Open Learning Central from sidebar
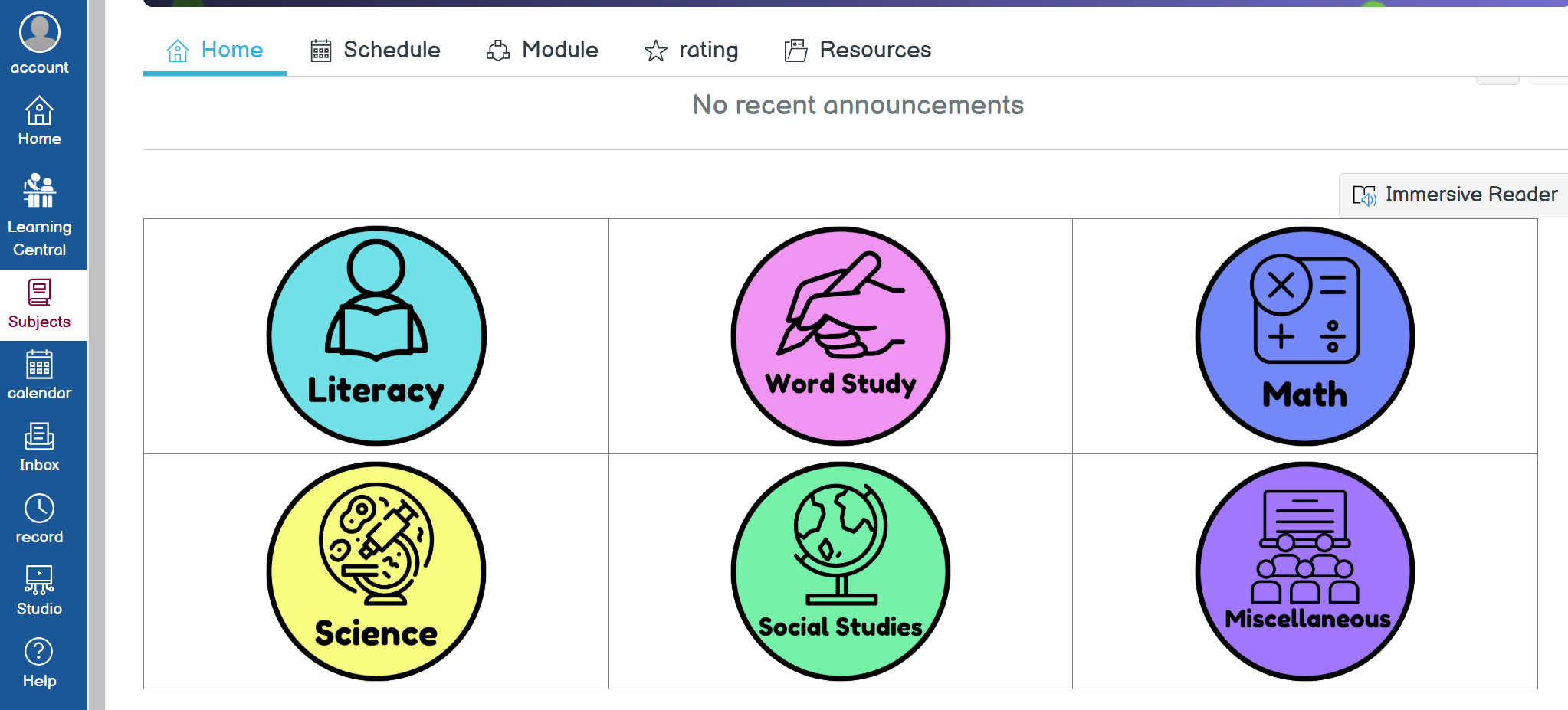Viewport: 1568px width, 710px height. [39, 214]
